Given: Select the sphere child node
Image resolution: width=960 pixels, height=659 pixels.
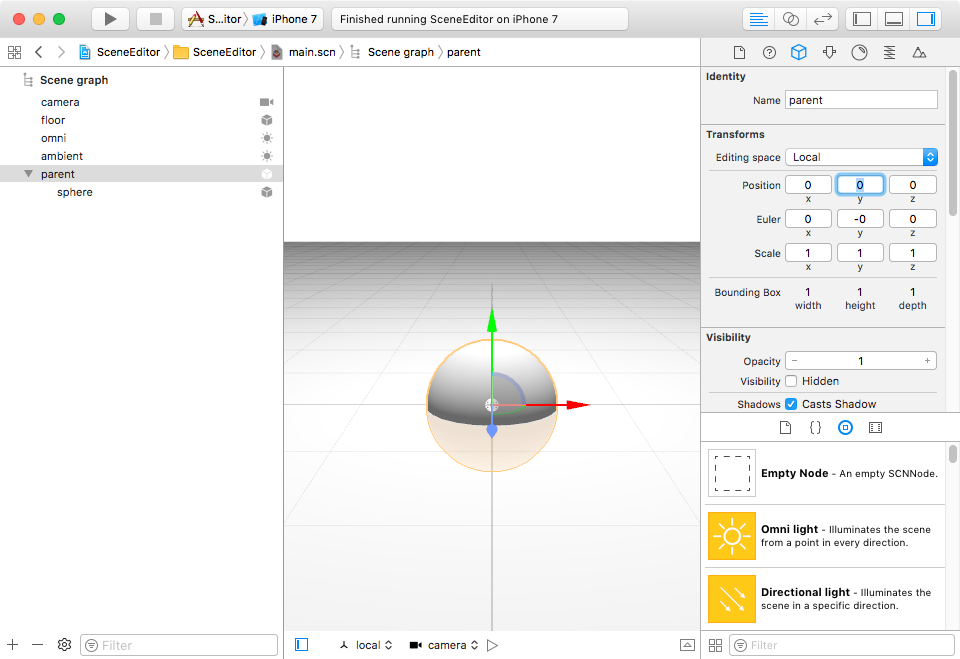Looking at the screenshot, I should coord(141,192).
